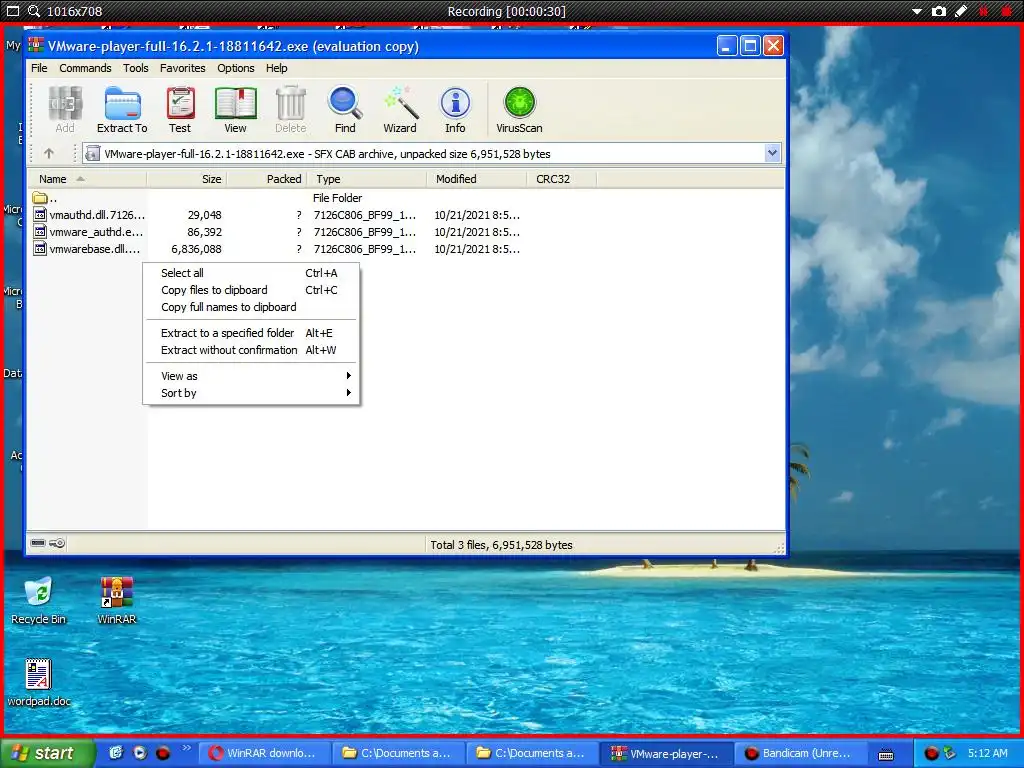Select vmware_authd.e... file icon

pos(40,232)
